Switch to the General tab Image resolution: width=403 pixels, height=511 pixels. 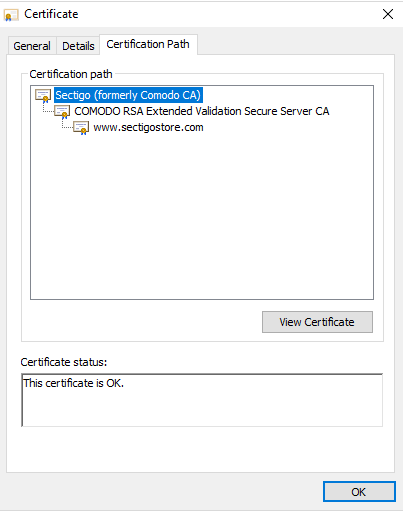32,46
